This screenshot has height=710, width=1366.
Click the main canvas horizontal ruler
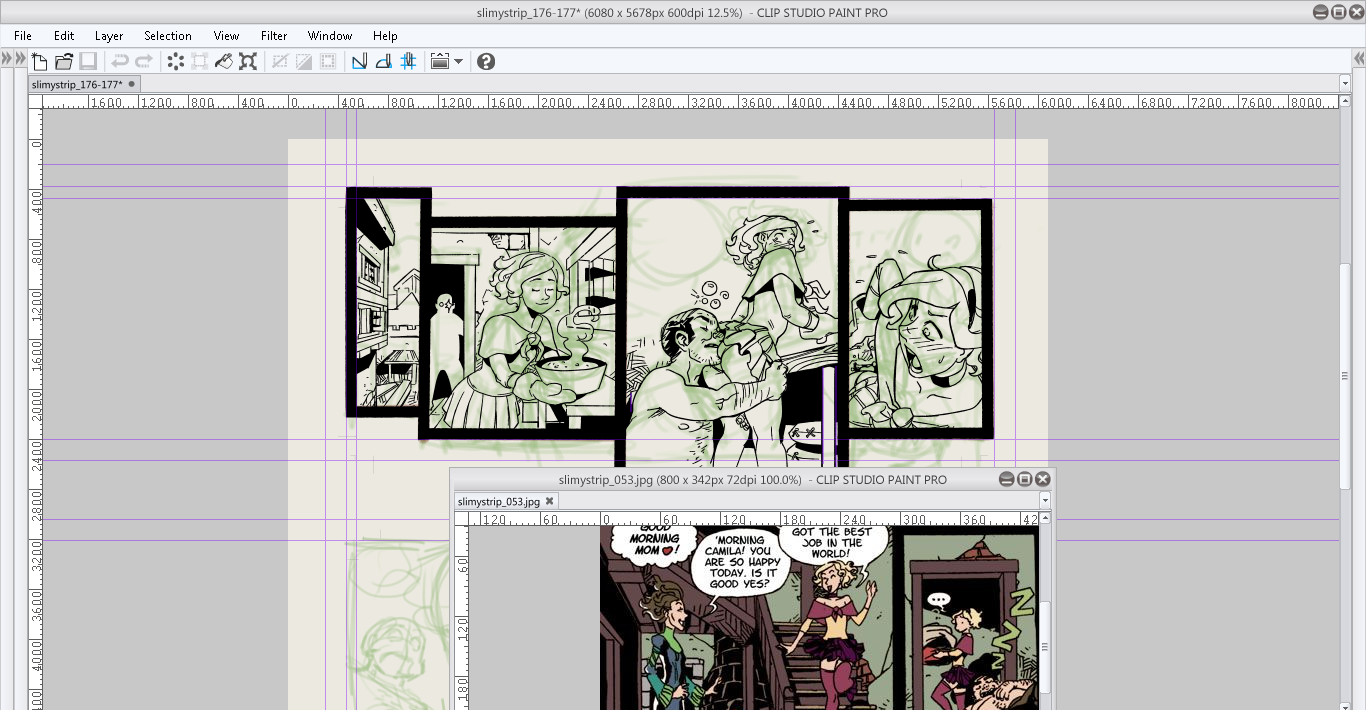(690, 101)
